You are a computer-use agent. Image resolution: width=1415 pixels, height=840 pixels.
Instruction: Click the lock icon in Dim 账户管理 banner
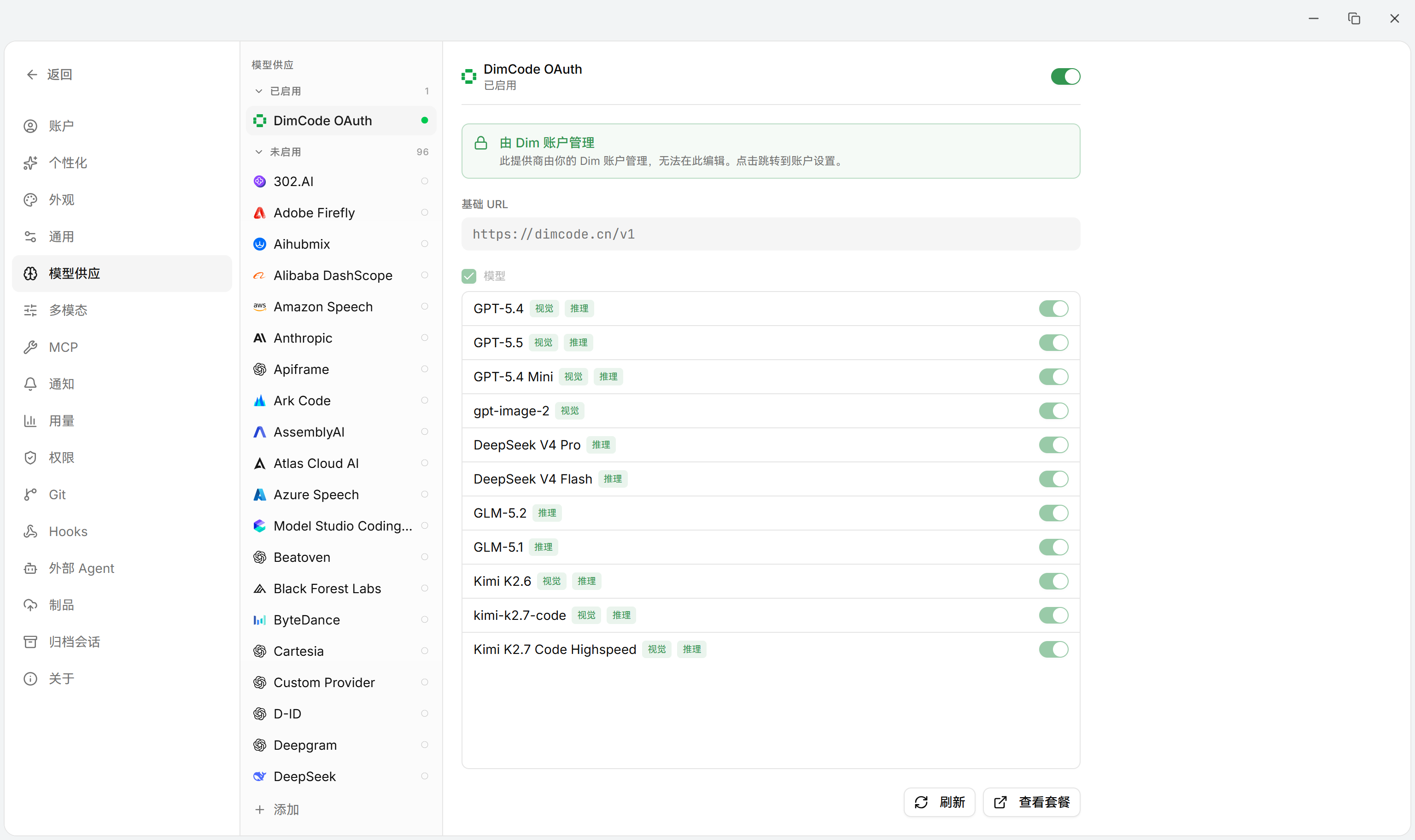480,143
